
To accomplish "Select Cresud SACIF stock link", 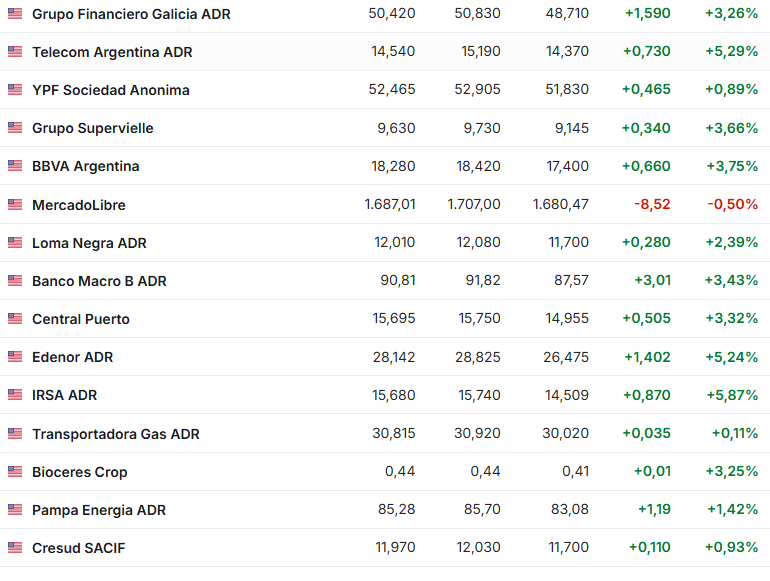I will pyautogui.click(x=79, y=548).
